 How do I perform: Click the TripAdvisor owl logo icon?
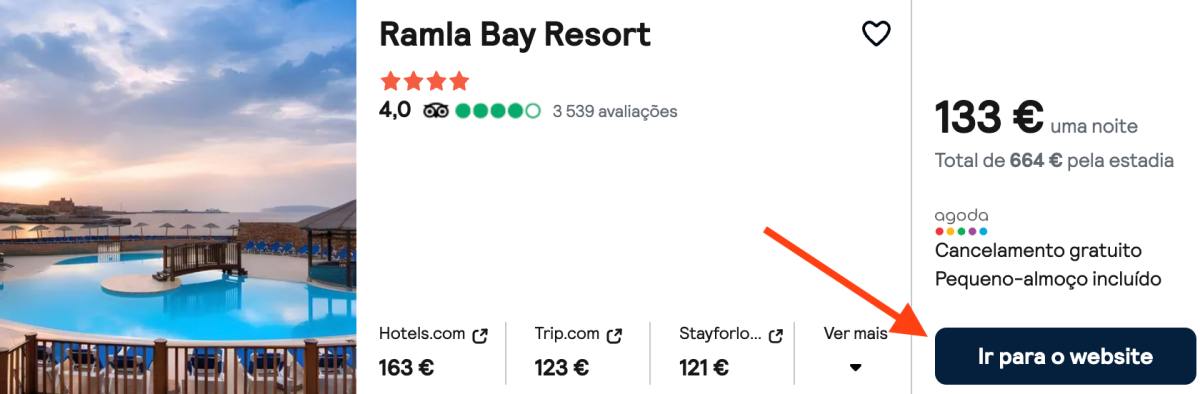(436, 111)
